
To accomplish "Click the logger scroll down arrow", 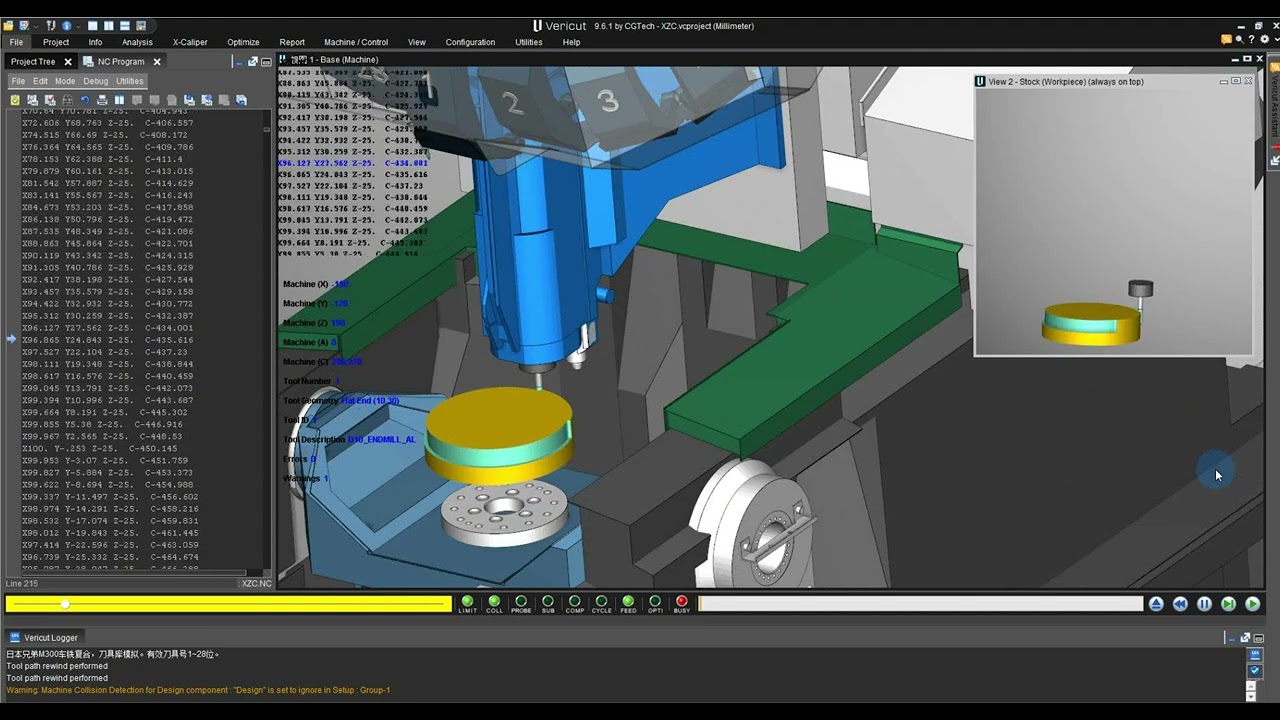I will tap(1251, 695).
